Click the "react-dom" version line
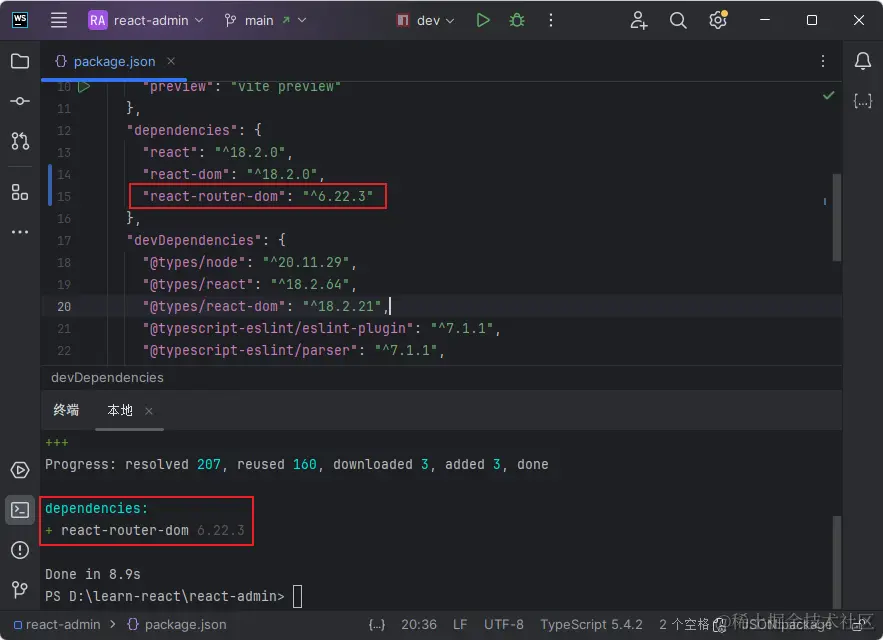This screenshot has height=640, width=883. (x=233, y=174)
